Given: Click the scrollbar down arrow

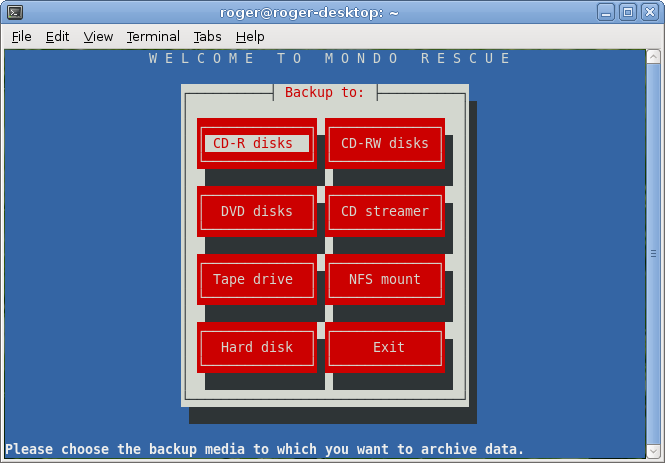Looking at the screenshot, I should click(653, 450).
